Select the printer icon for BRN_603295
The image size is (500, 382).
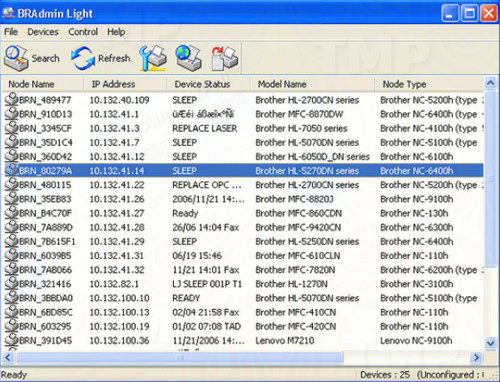(x=11, y=326)
